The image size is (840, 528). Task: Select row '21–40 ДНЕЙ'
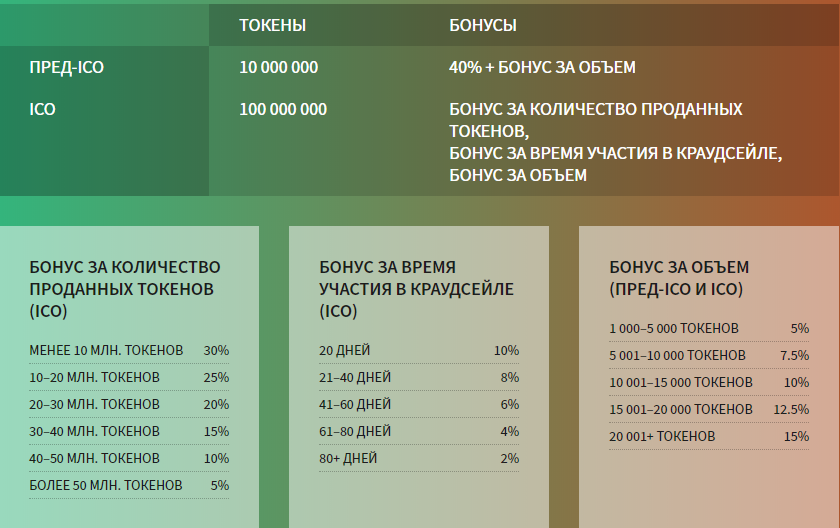point(419,378)
